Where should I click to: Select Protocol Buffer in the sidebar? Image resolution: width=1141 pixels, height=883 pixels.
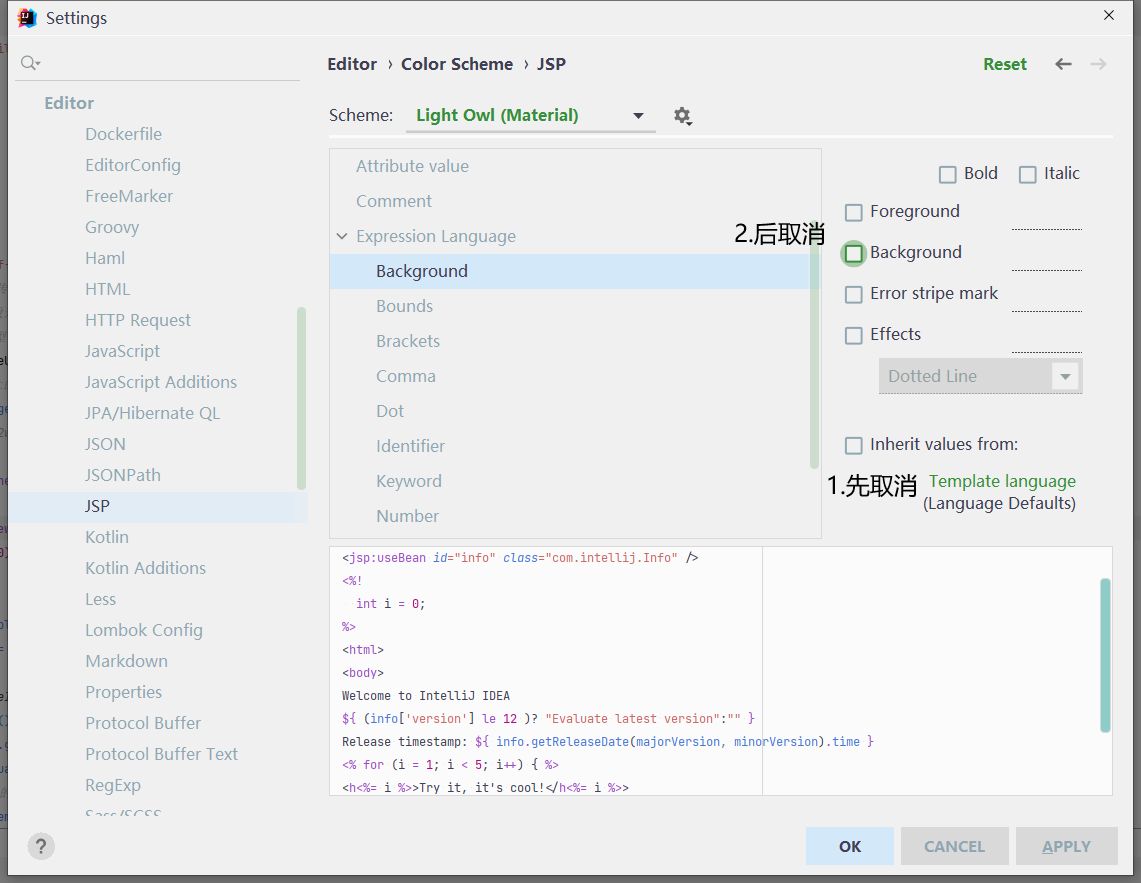click(143, 723)
